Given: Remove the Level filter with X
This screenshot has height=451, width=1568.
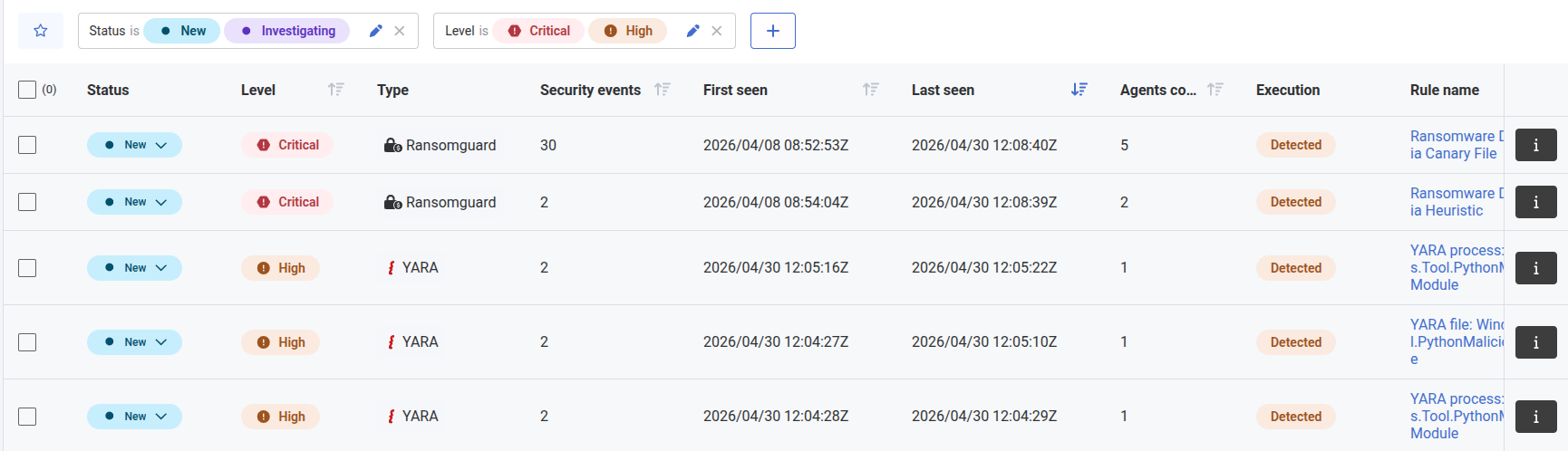Looking at the screenshot, I should [717, 31].
